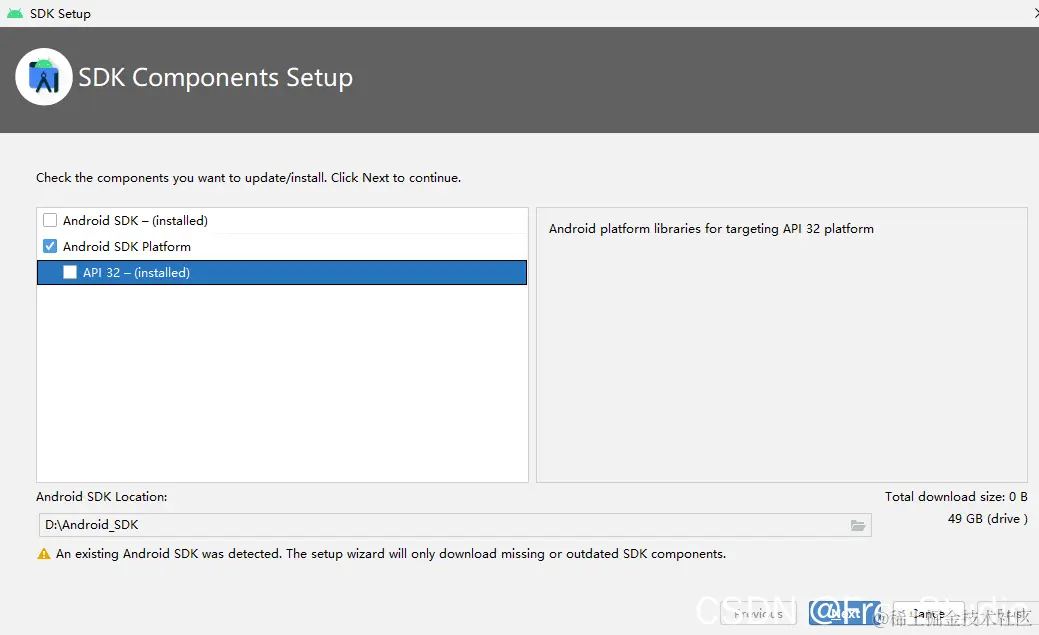This screenshot has height=635, width=1039.
Task: Tick the Android SDK – (installed) checkbox
Action: click(x=50, y=220)
